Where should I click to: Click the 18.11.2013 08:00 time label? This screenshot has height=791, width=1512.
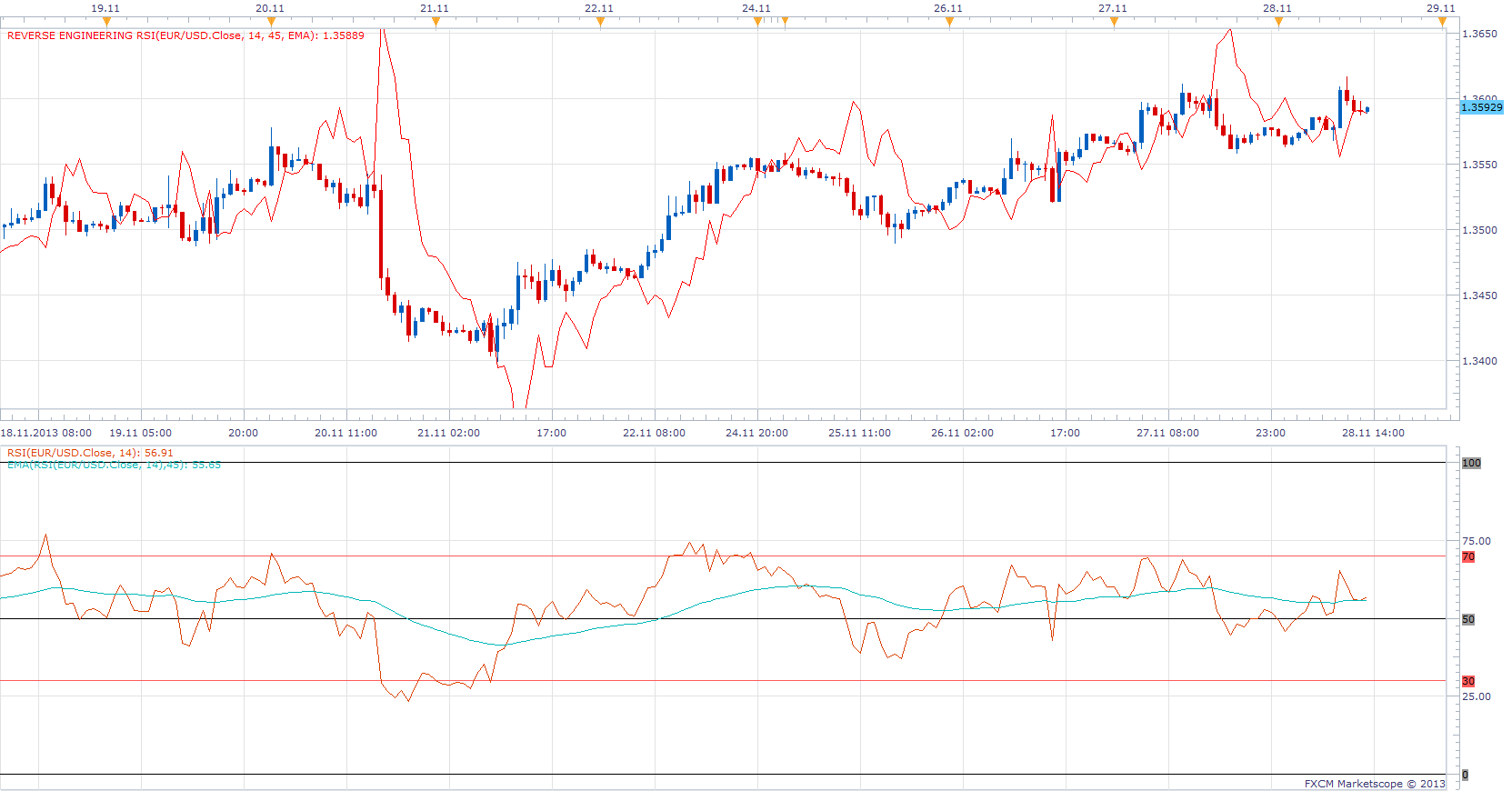[46, 433]
